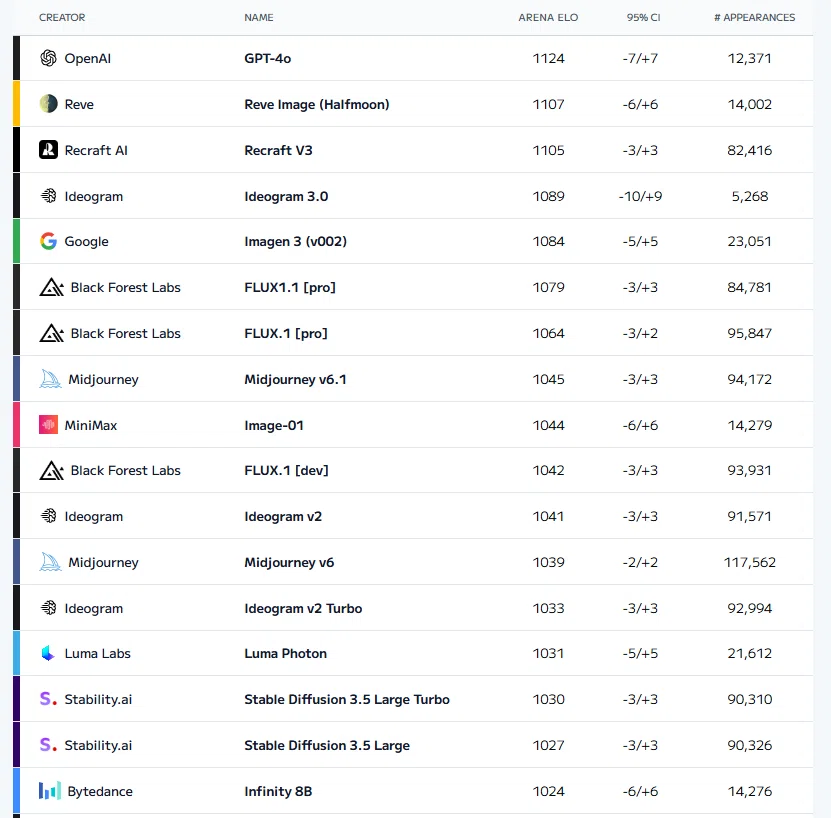Click the Reve halfmoon logo icon
The height and width of the screenshot is (818, 831).
pos(48,104)
